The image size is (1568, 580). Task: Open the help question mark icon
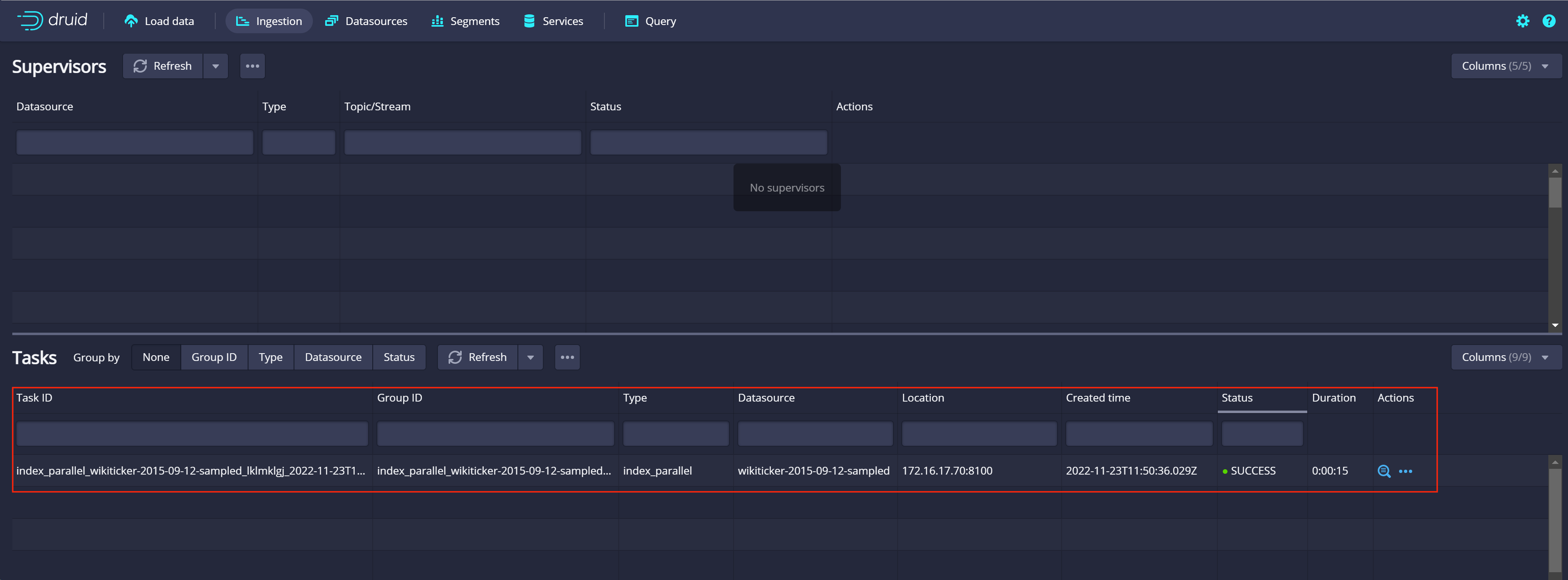1548,21
